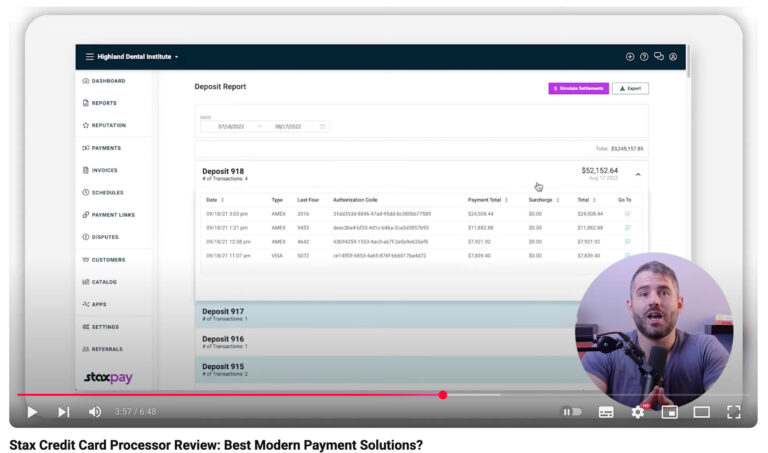Go to the $7,921.92 transaction via its Go To icon
This screenshot has height=453, width=768.
tap(627, 241)
